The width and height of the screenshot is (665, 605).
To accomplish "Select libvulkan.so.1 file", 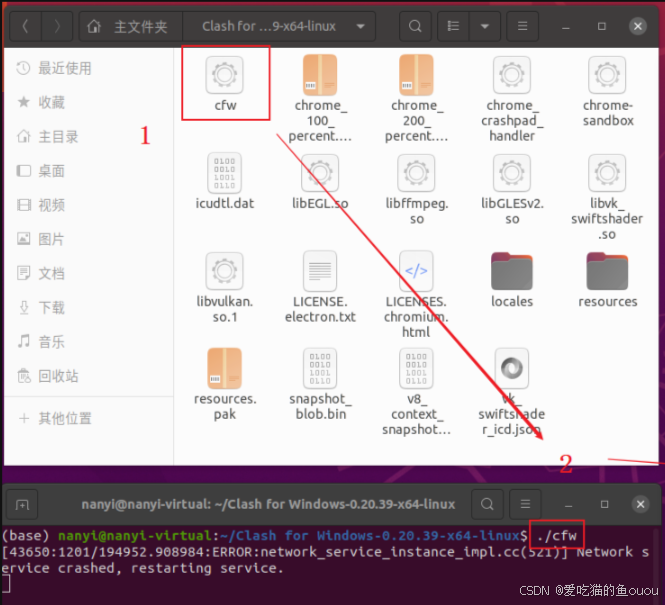I will pyautogui.click(x=225, y=287).
